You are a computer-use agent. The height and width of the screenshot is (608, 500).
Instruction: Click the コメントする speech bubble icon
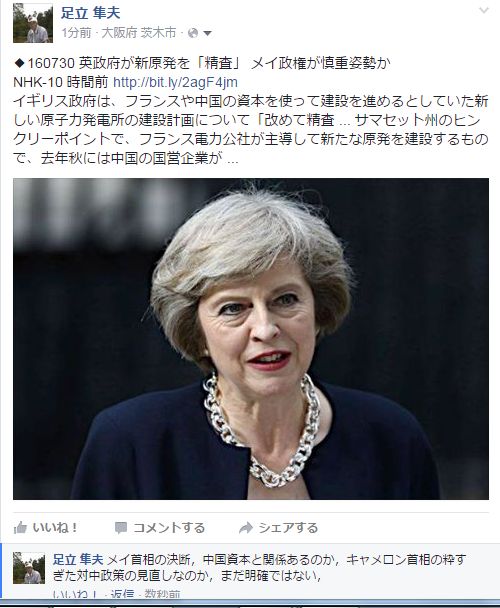[x=121, y=528]
